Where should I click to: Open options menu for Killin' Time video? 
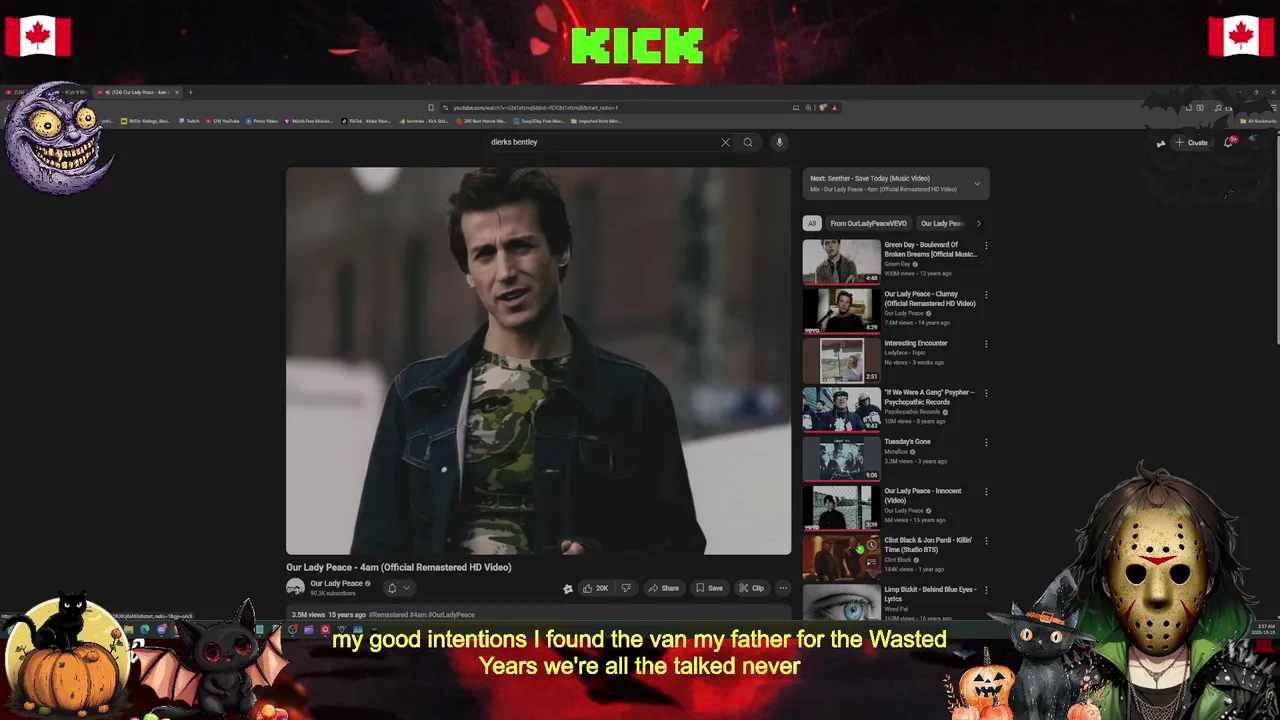coord(986,541)
